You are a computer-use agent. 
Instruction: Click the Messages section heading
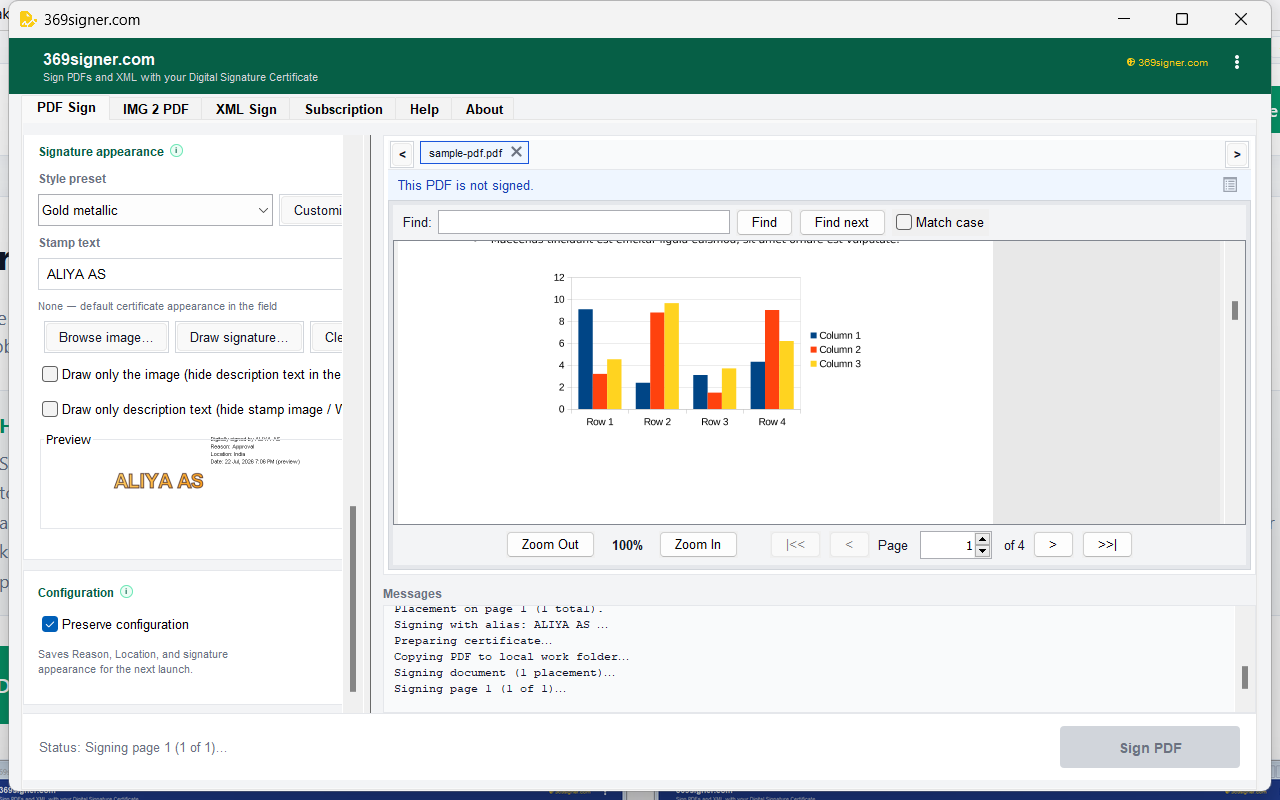tap(412, 594)
